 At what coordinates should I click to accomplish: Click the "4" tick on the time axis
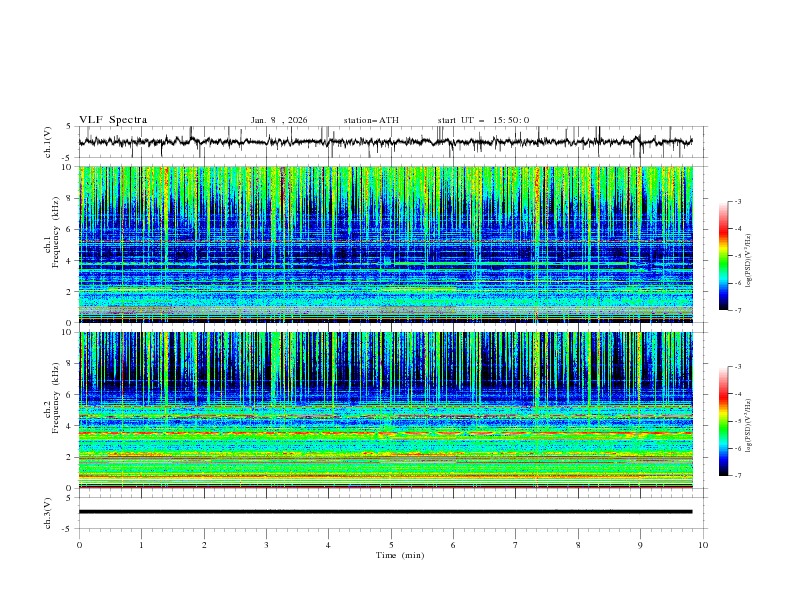pos(328,545)
